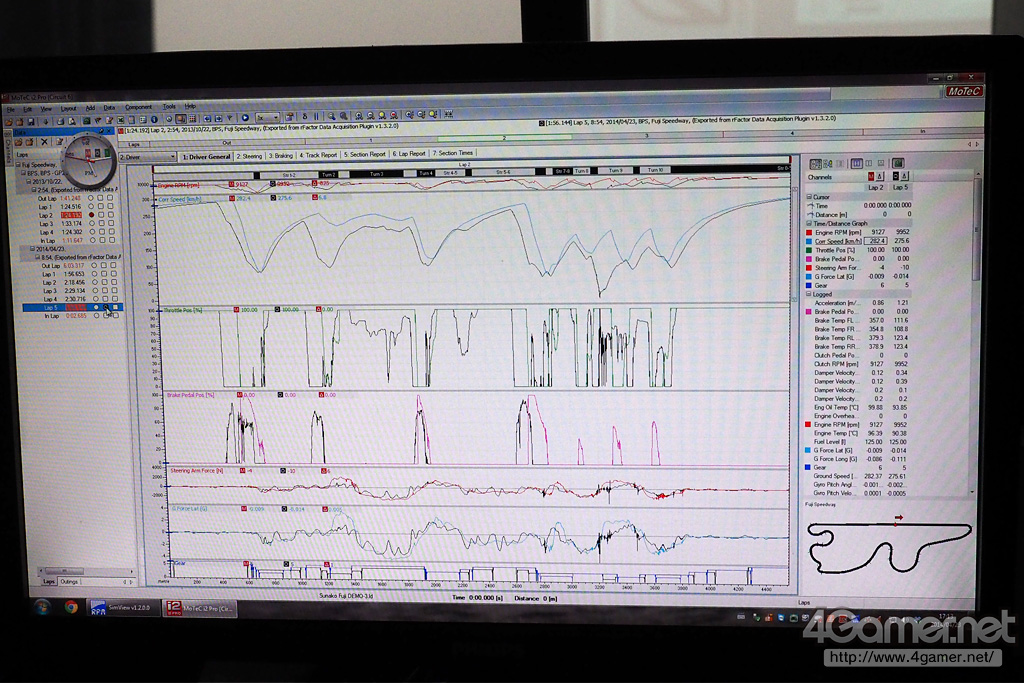Click the delete X icon in Data panel
1024x683 pixels.
(44, 142)
